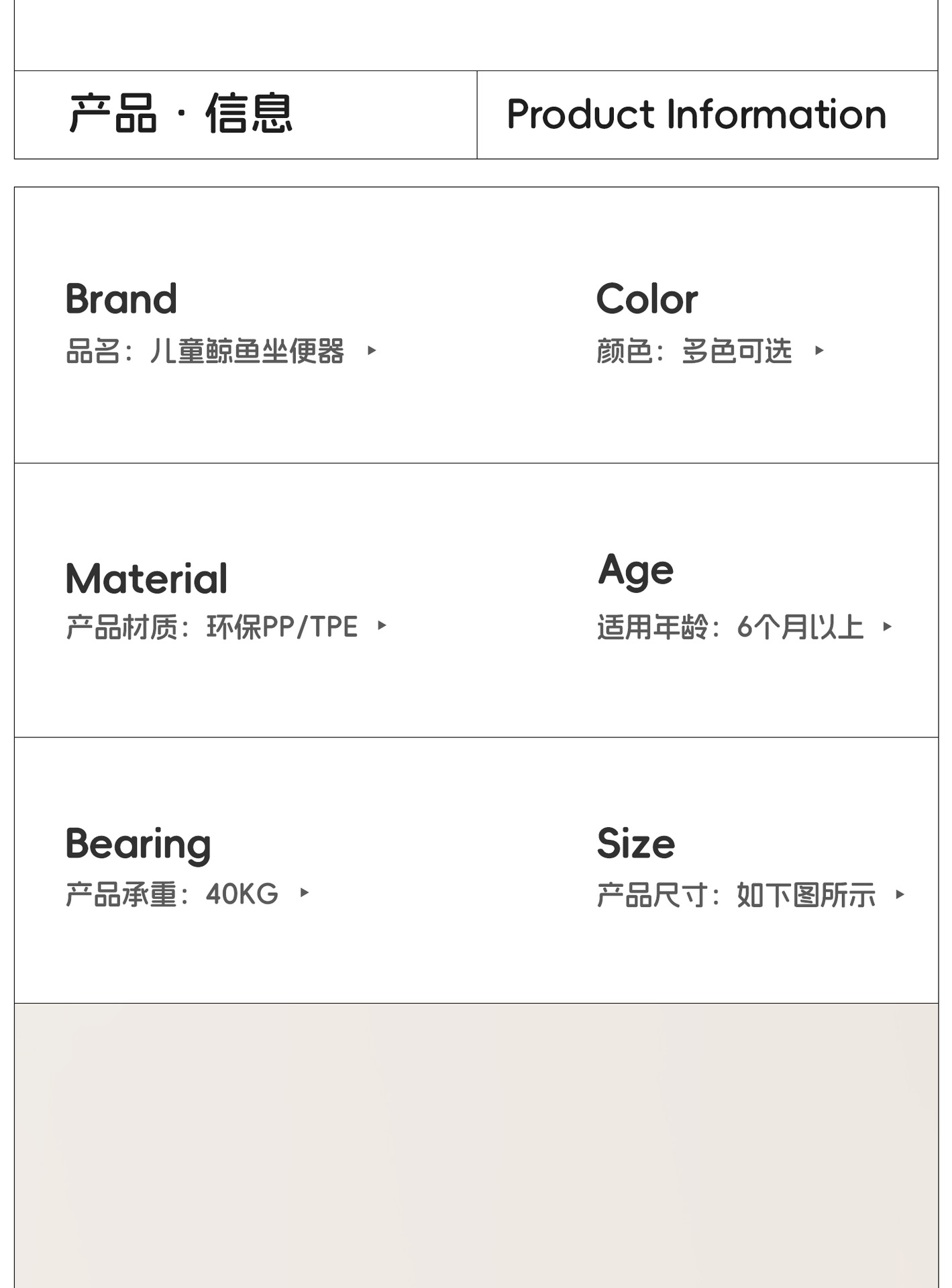952x1288 pixels.
Task: Click the 产品承重: 40KG text
Action: coord(172,894)
